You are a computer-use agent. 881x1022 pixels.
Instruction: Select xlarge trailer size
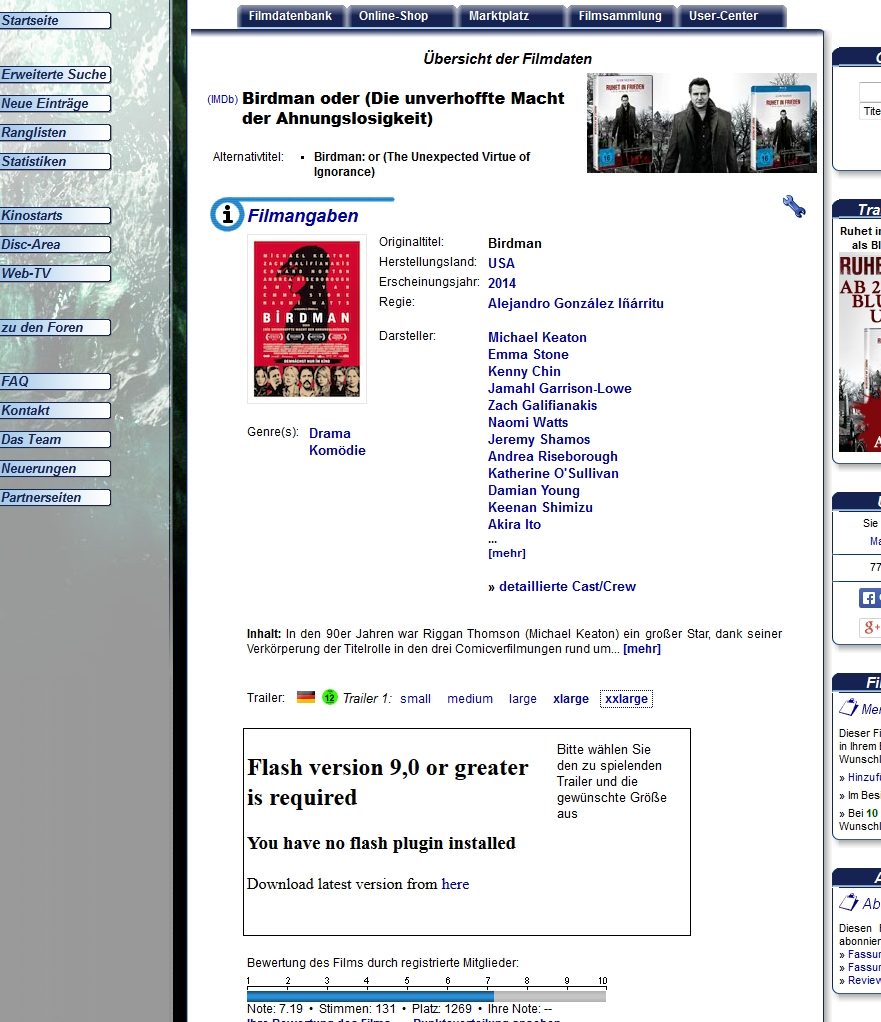[571, 699]
